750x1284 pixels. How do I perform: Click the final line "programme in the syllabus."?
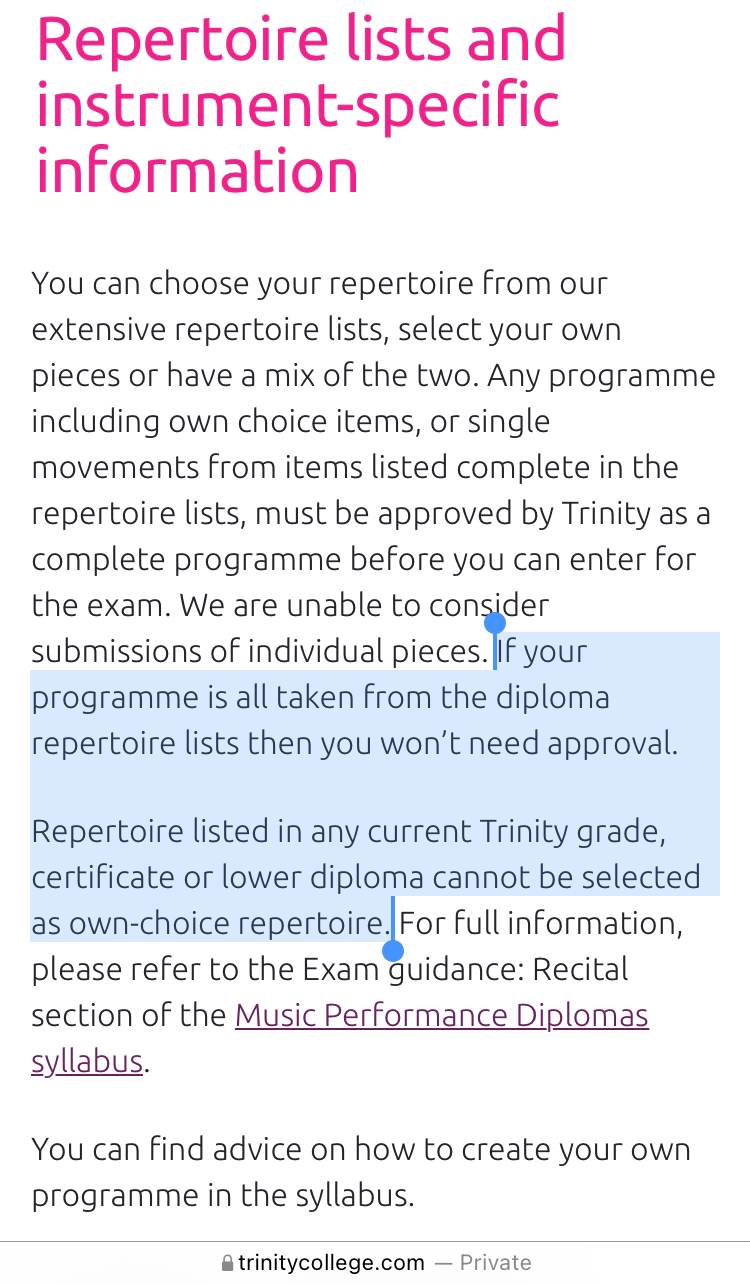click(223, 1195)
